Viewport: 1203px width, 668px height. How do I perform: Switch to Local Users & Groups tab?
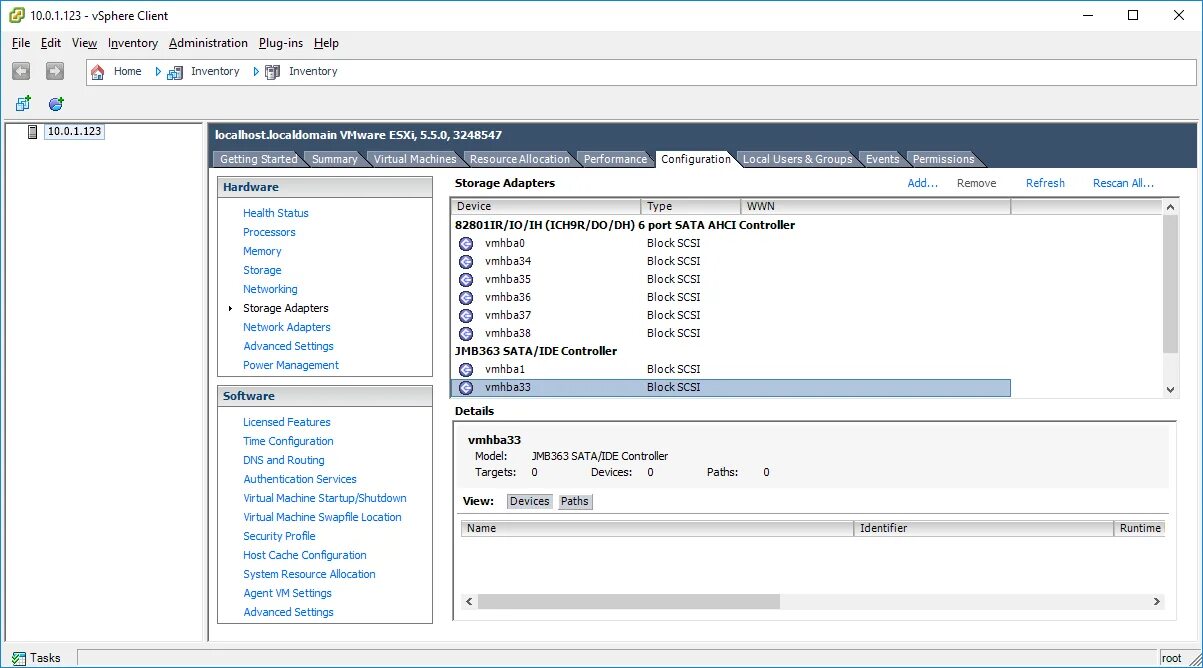tap(797, 159)
